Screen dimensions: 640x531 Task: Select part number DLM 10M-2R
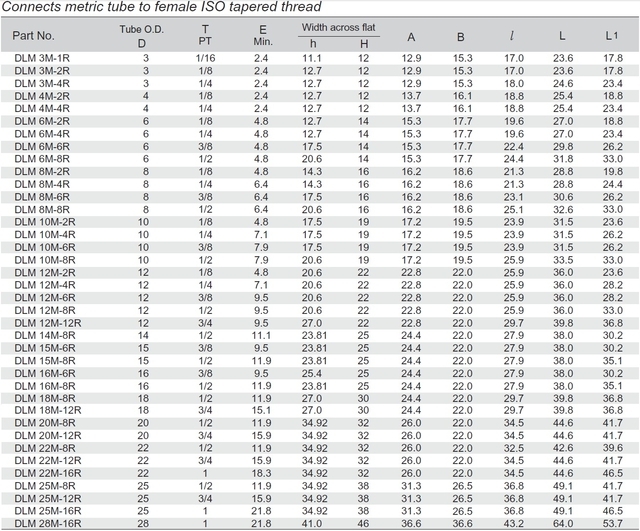pyautogui.click(x=45, y=222)
